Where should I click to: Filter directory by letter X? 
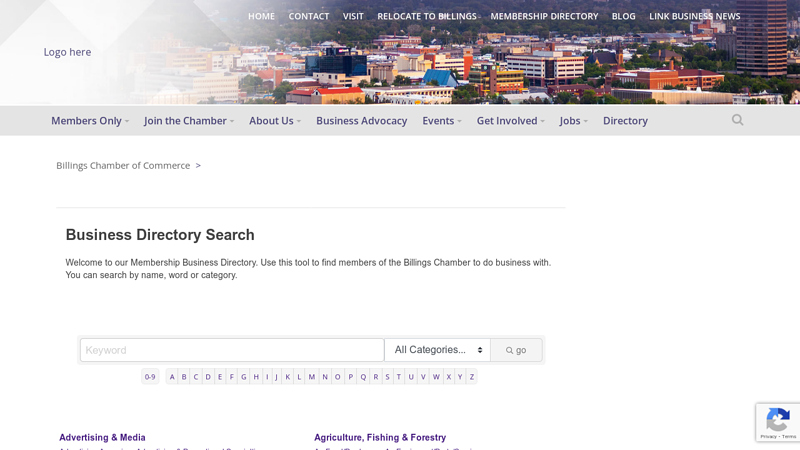pos(448,377)
